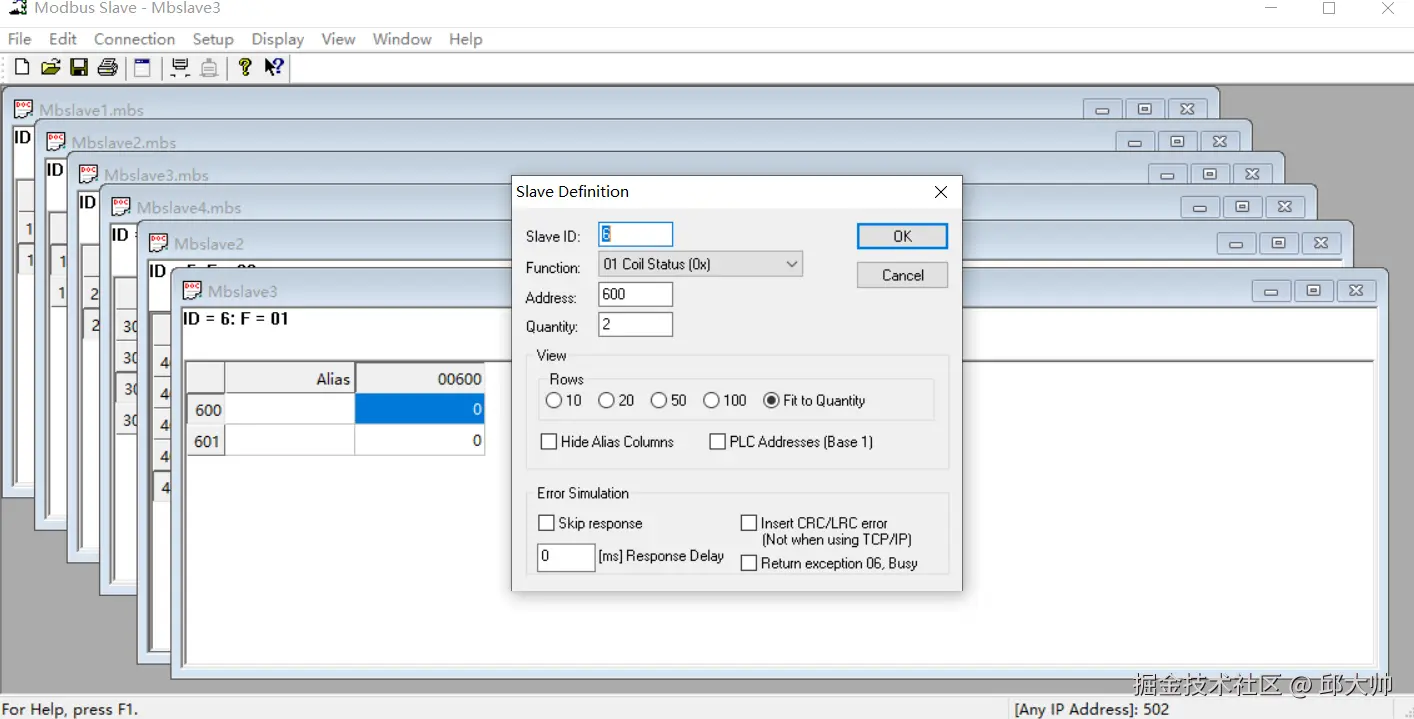Click the Mbslave4.mbs document icon

121,207
